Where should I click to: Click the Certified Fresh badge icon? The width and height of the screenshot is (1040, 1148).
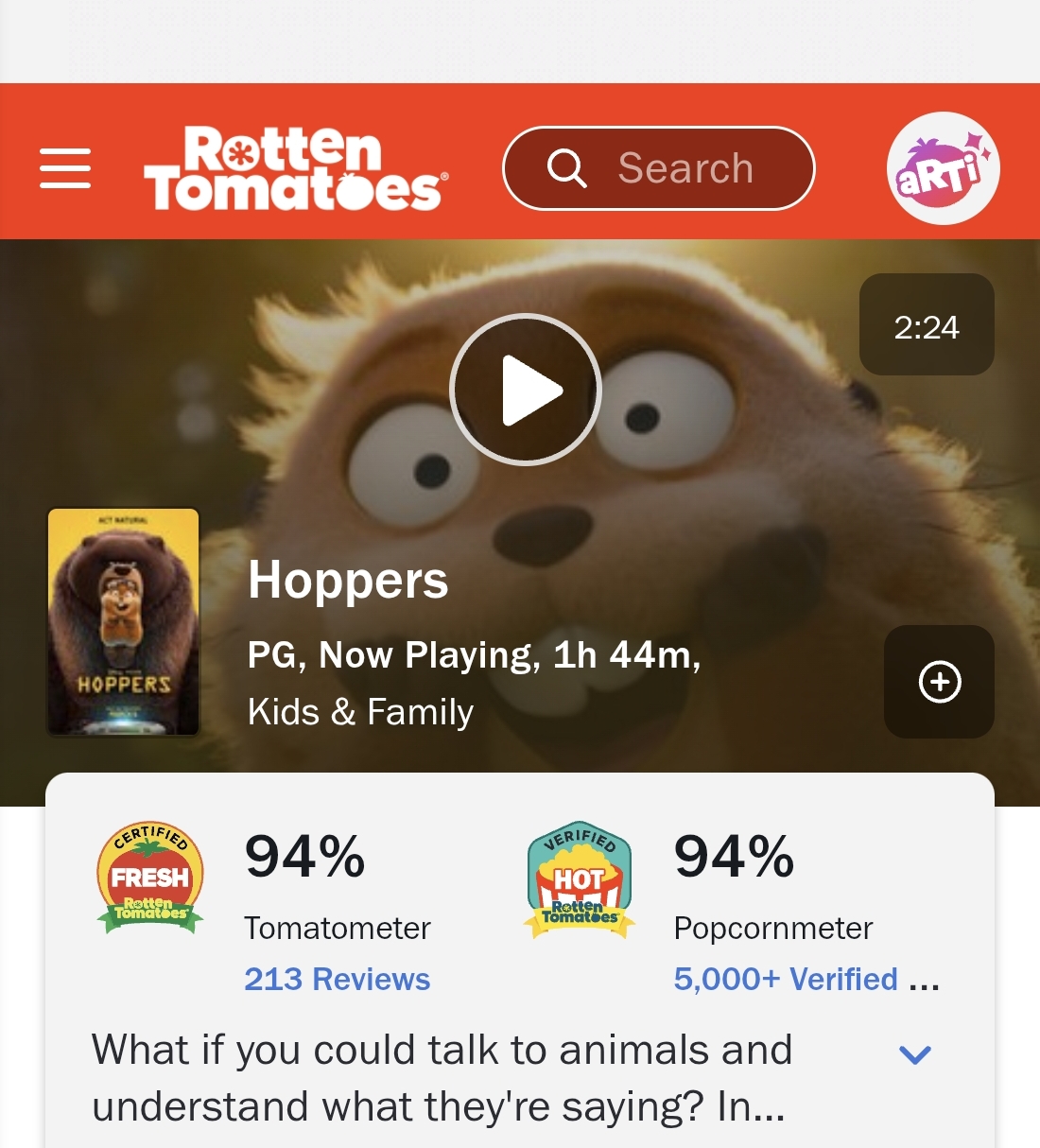pos(150,878)
